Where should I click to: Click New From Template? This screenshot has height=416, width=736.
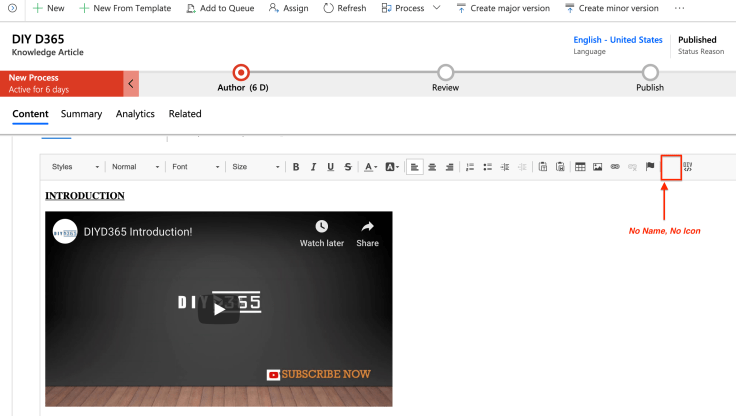pos(125,8)
